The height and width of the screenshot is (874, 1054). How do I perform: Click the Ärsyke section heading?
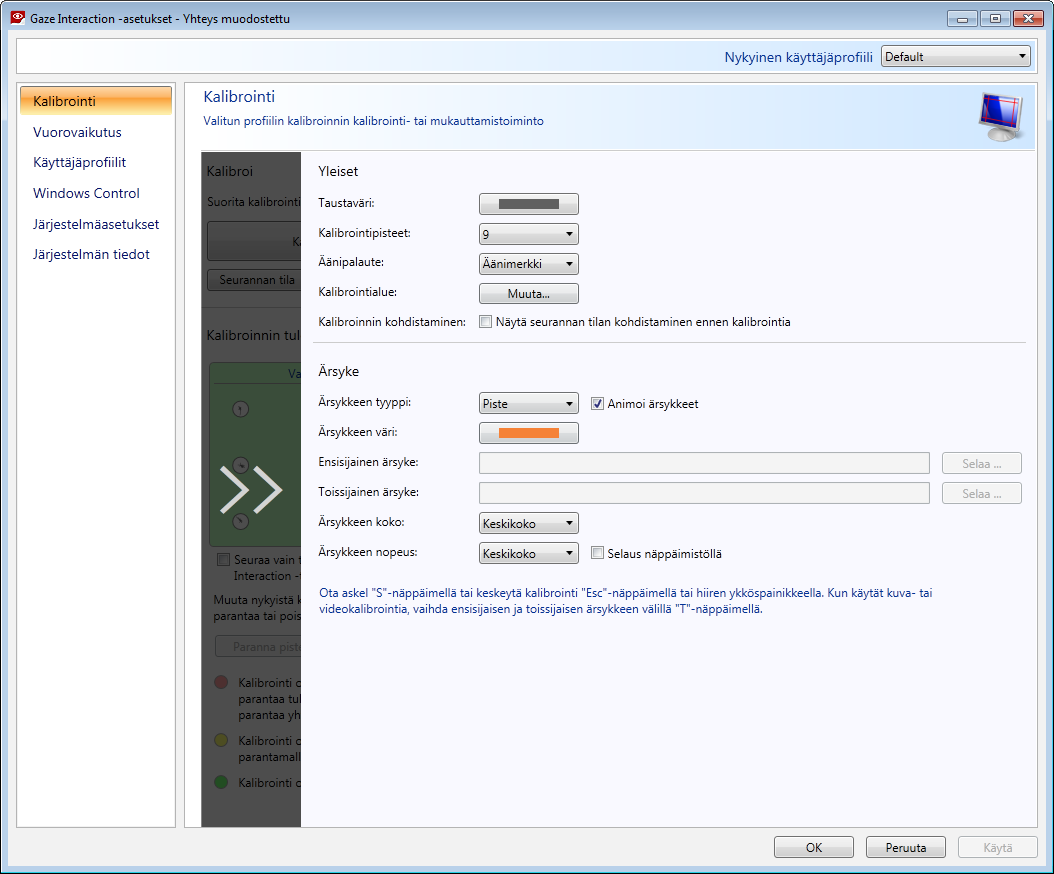pos(339,371)
